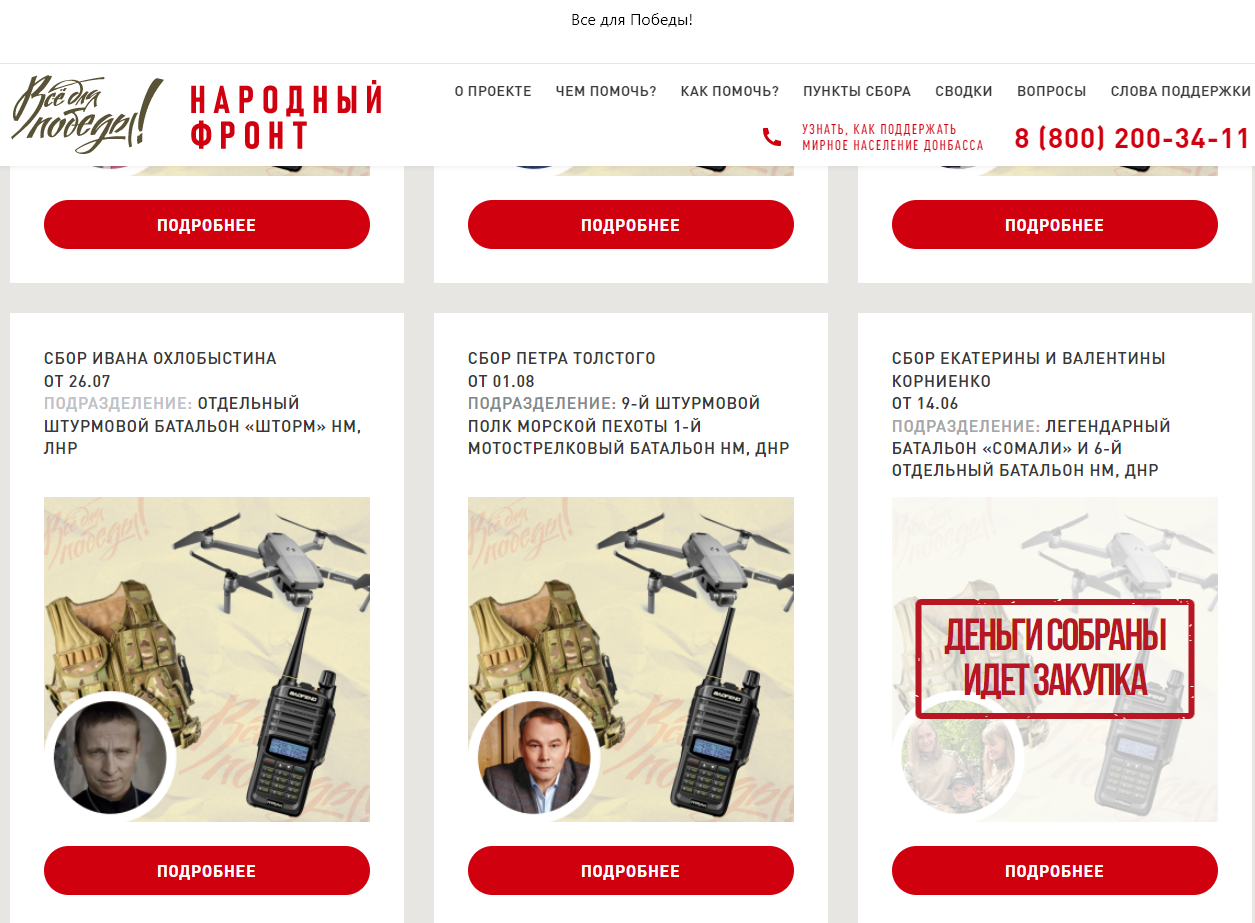Click top-right card's «Подробнее» button

coord(1055,225)
